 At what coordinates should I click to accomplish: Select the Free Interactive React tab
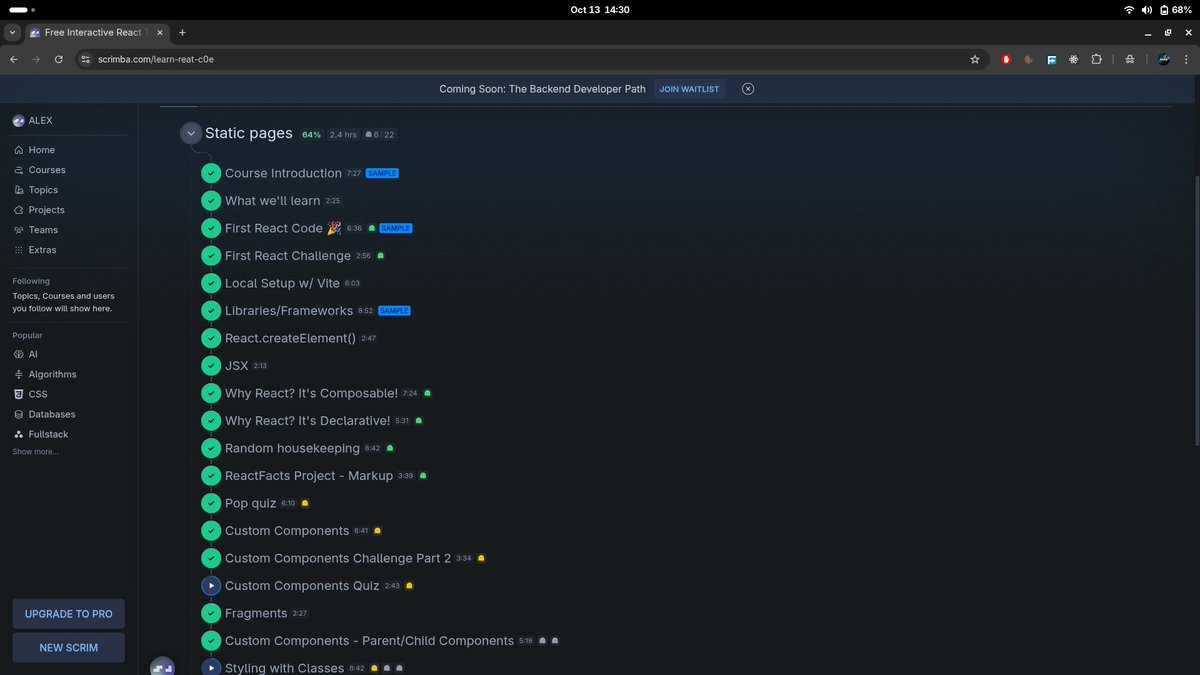pyautogui.click(x=97, y=32)
